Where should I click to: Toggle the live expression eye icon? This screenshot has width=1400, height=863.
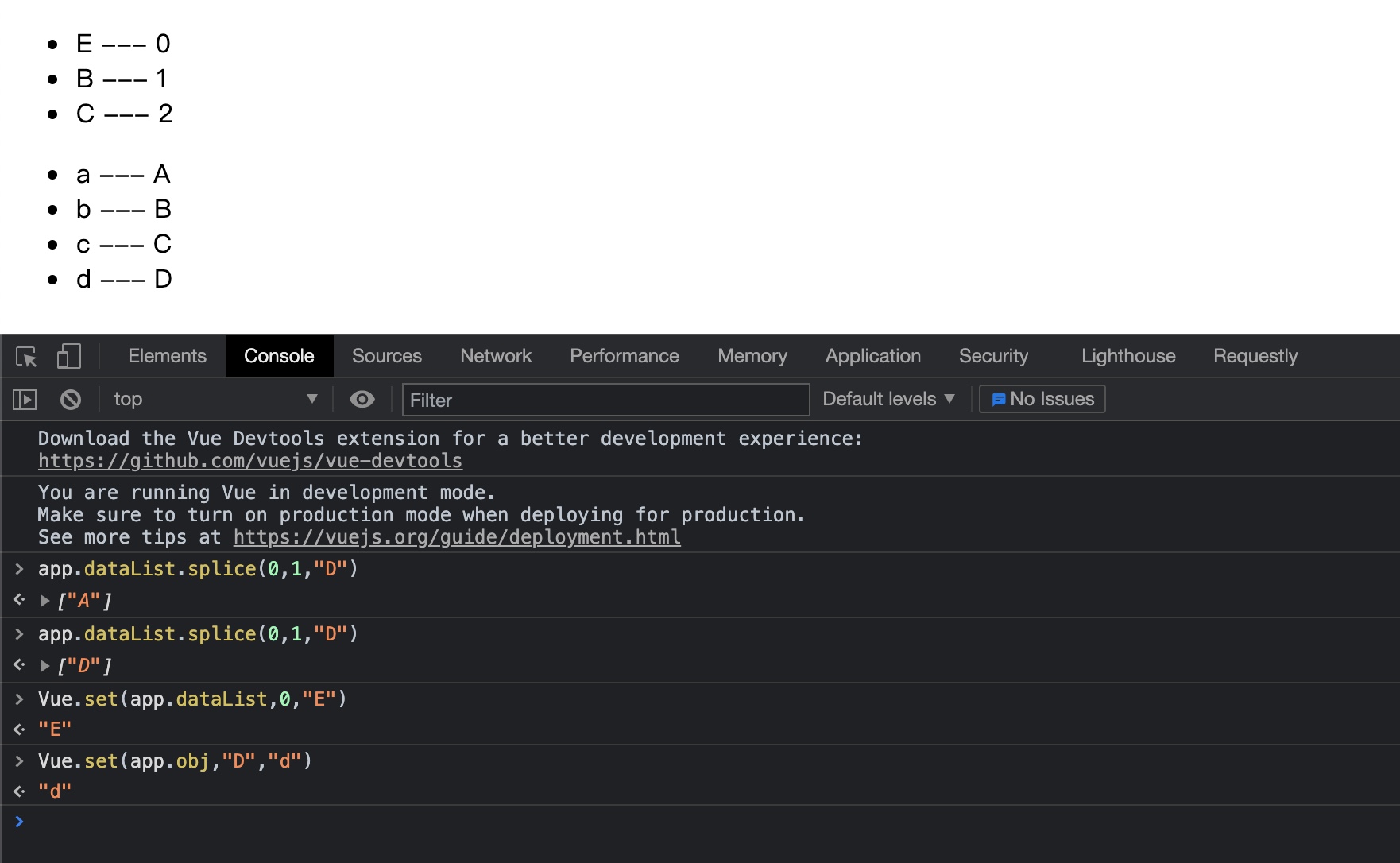(362, 400)
